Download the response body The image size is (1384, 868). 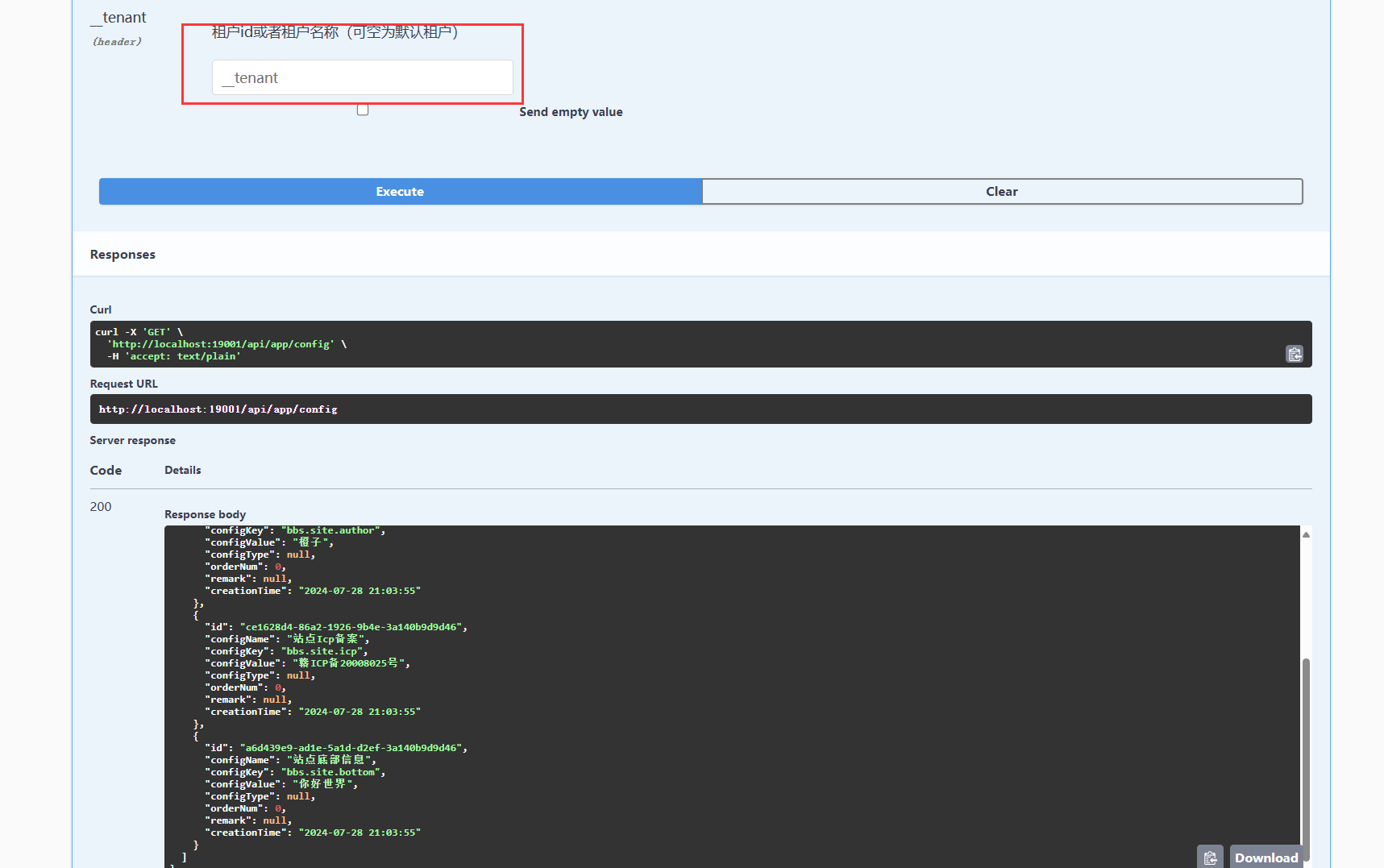click(x=1266, y=858)
